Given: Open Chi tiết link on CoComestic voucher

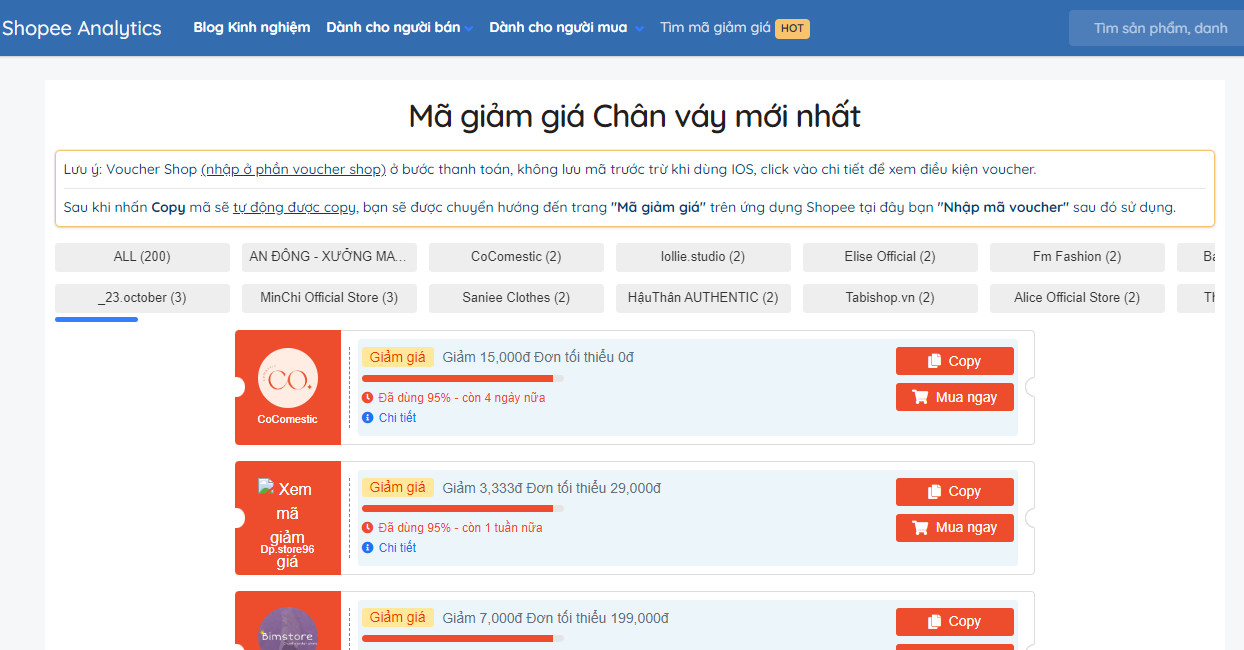Looking at the screenshot, I should pyautogui.click(x=397, y=418).
